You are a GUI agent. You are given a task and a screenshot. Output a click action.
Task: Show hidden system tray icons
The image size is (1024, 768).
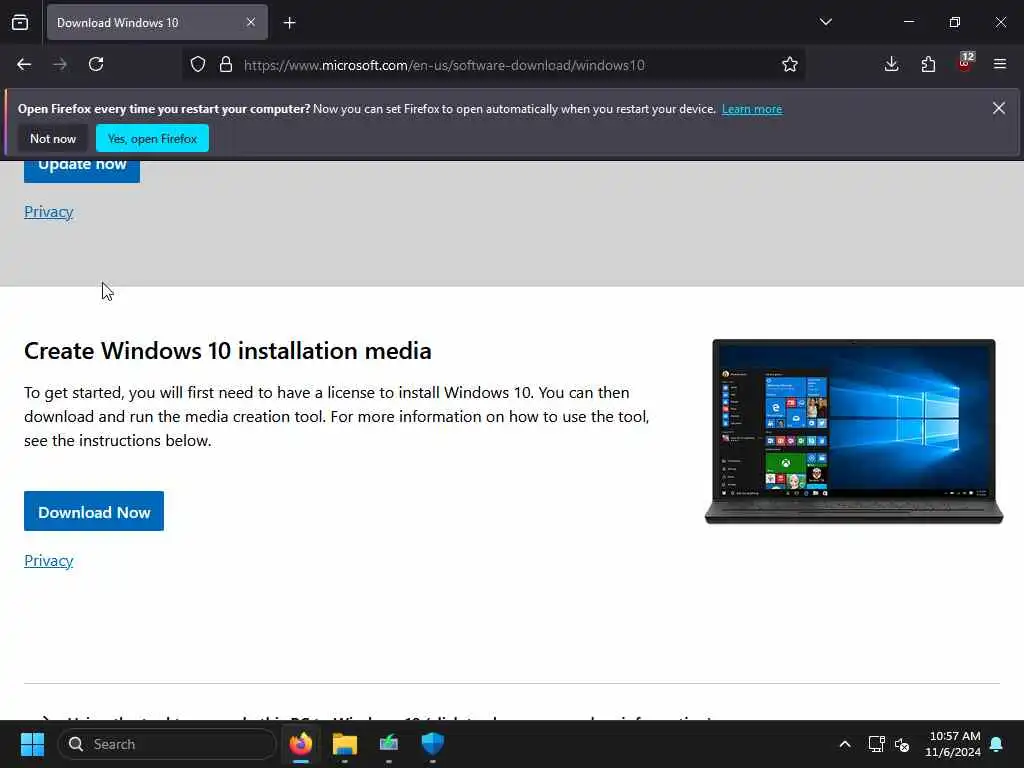pos(844,744)
